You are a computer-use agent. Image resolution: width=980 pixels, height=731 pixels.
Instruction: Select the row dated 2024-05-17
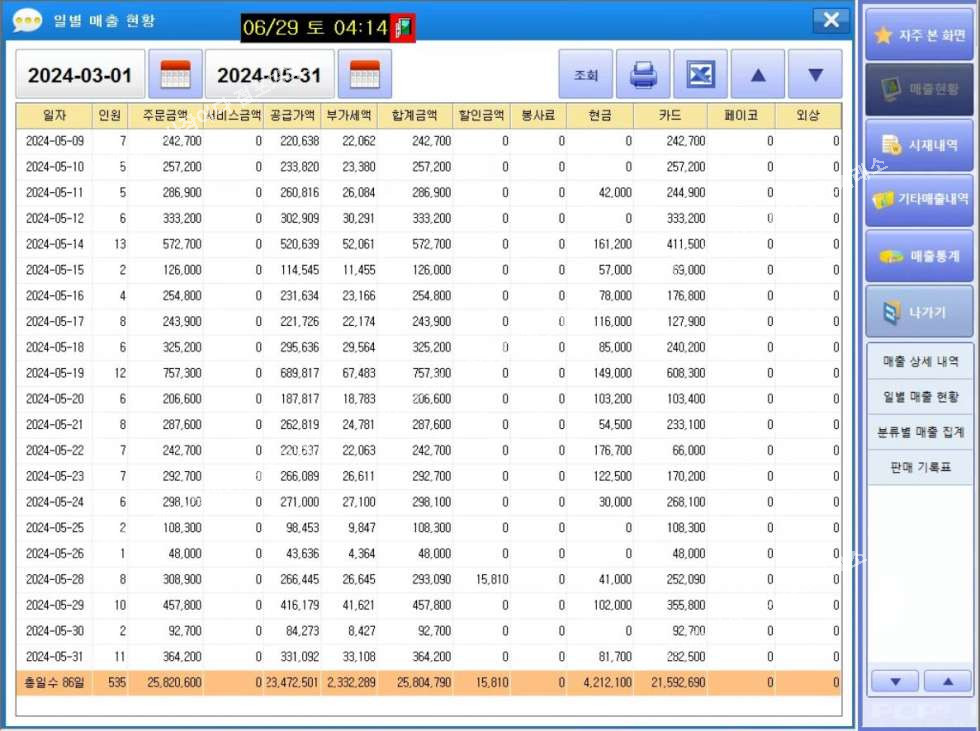pyautogui.click(x=429, y=322)
